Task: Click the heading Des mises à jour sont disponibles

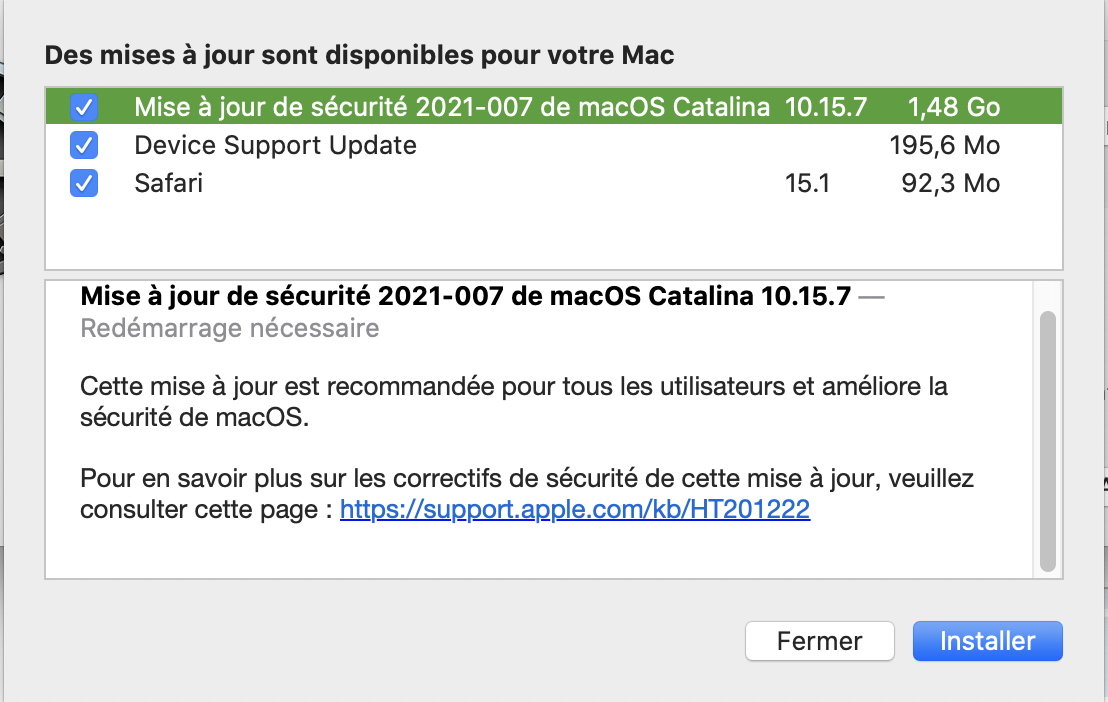Action: [x=359, y=55]
